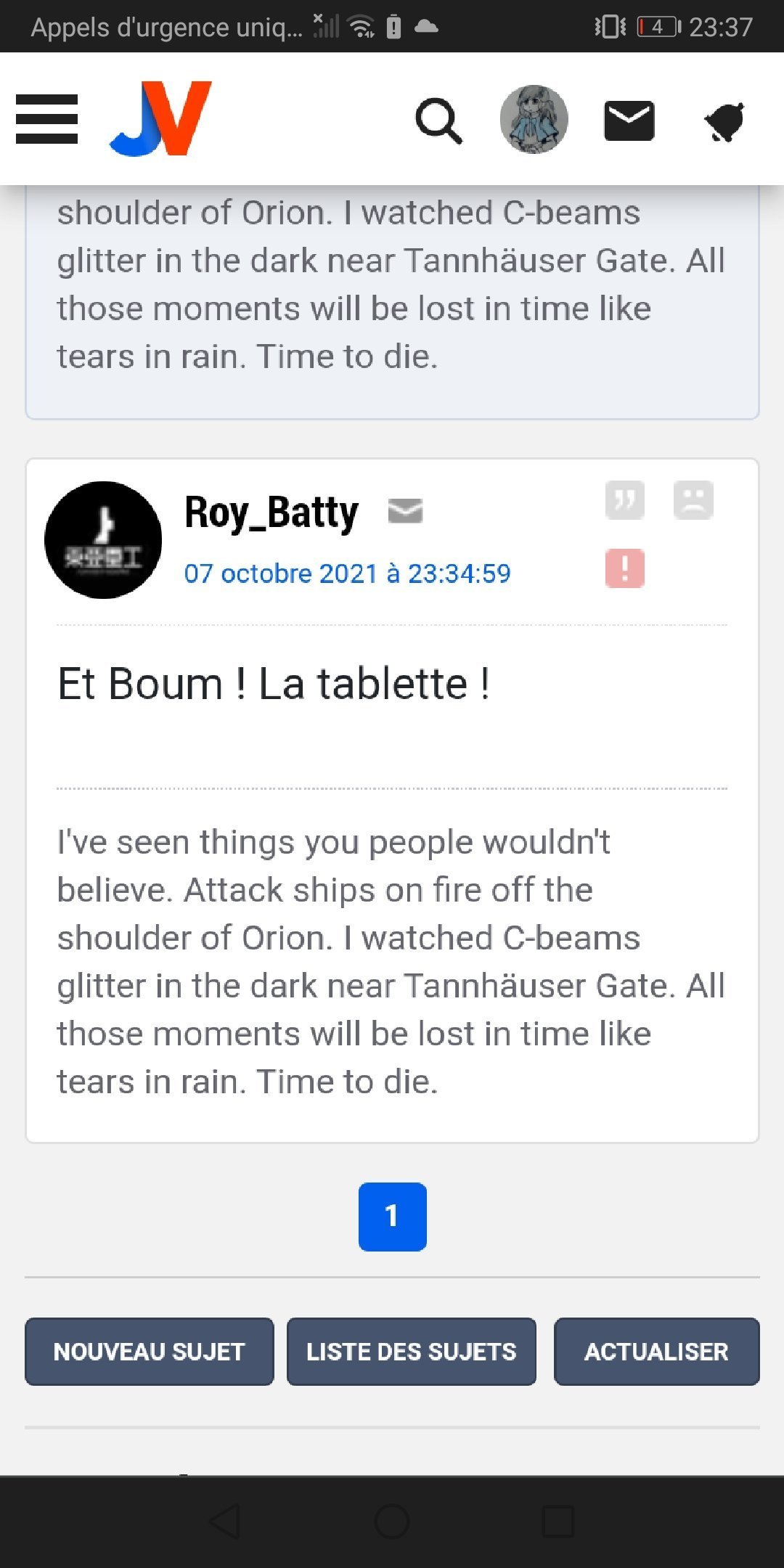The width and height of the screenshot is (784, 1568).
Task: Send a private message to Roy_Batty
Action: pos(405,511)
